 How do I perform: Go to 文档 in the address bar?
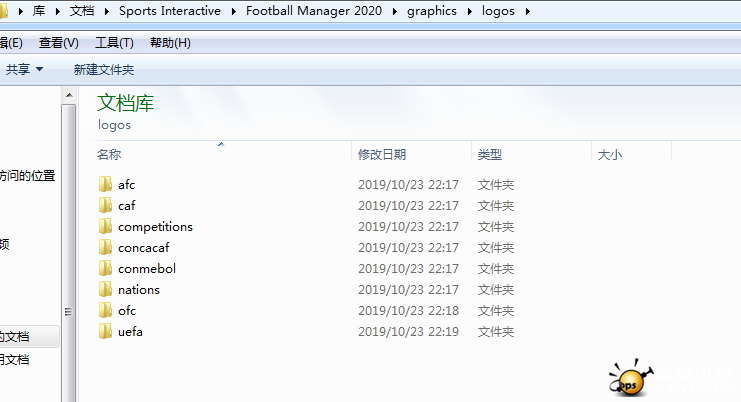82,11
